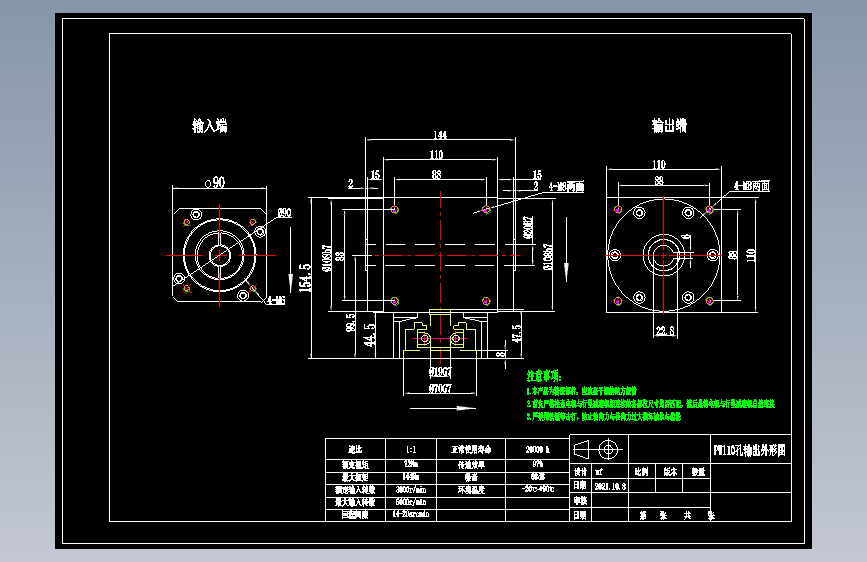Image resolution: width=867 pixels, height=562 pixels.
Task: Click the projection symbol in title block
Action: (599, 449)
